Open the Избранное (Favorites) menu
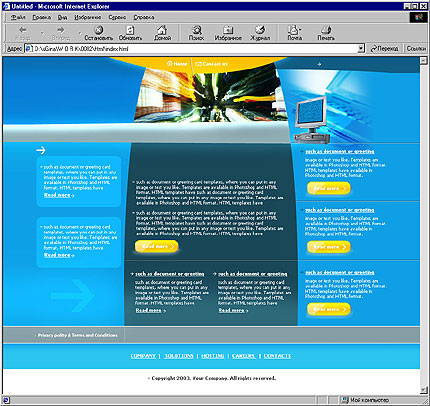 [88, 17]
